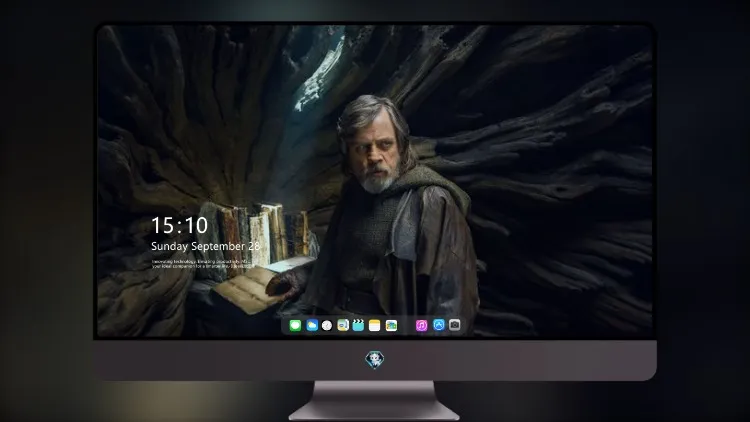This screenshot has width=750, height=422.
Task: Click the monitor's chin logo badge
Action: tap(375, 360)
